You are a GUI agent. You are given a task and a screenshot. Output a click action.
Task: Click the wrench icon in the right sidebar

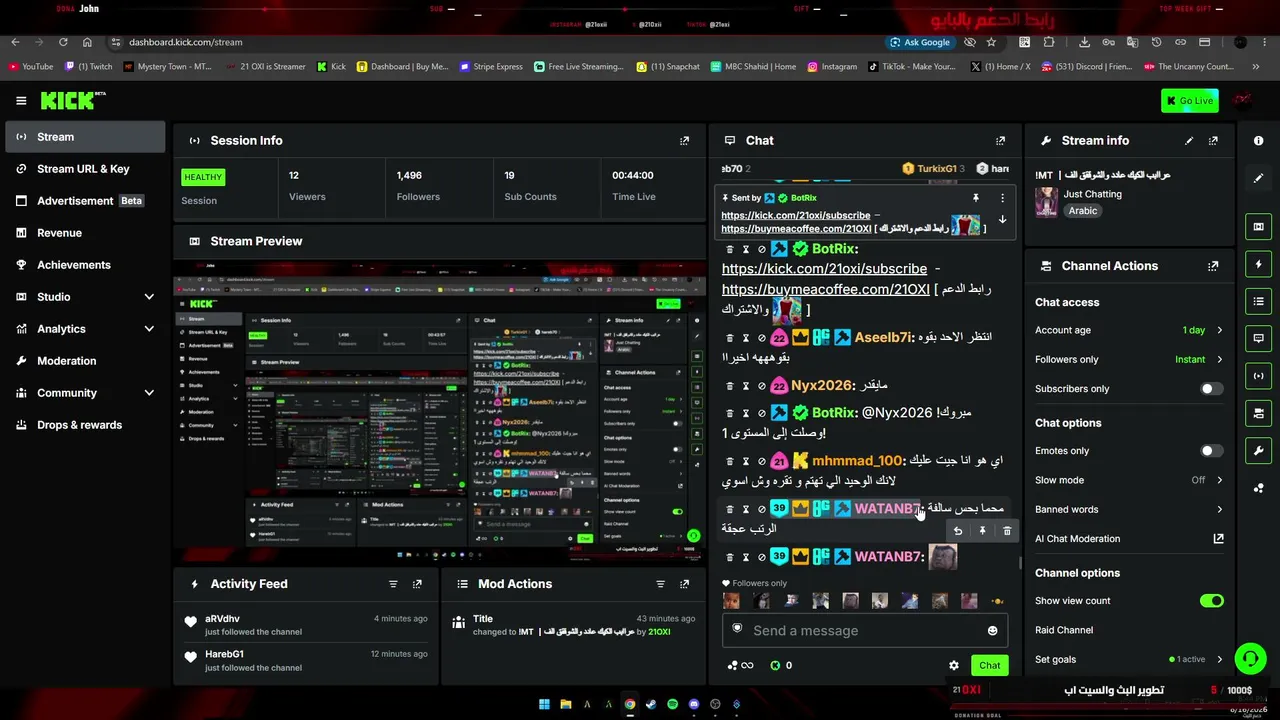pyautogui.click(x=1258, y=450)
